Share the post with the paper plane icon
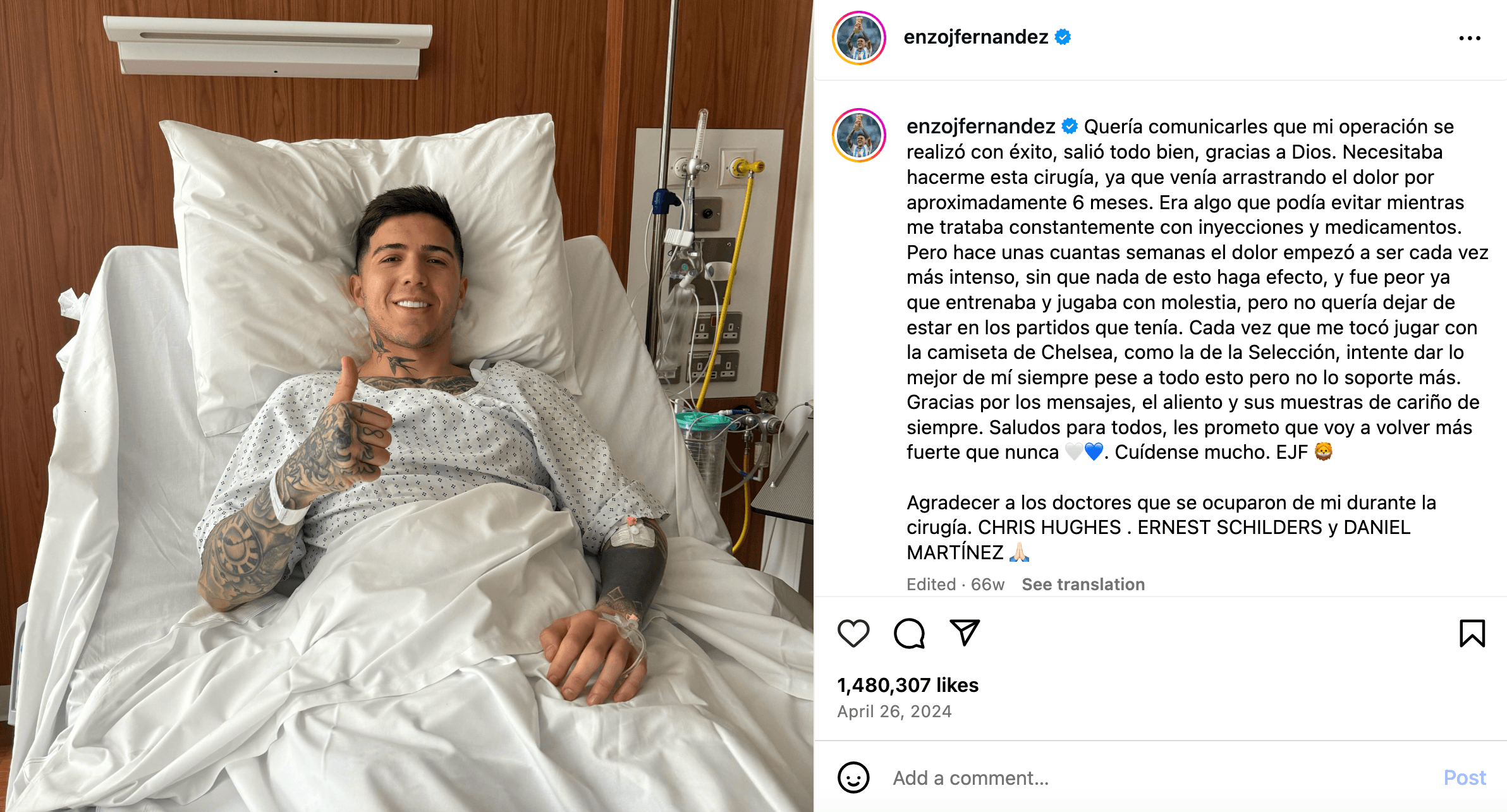 pos(965,633)
